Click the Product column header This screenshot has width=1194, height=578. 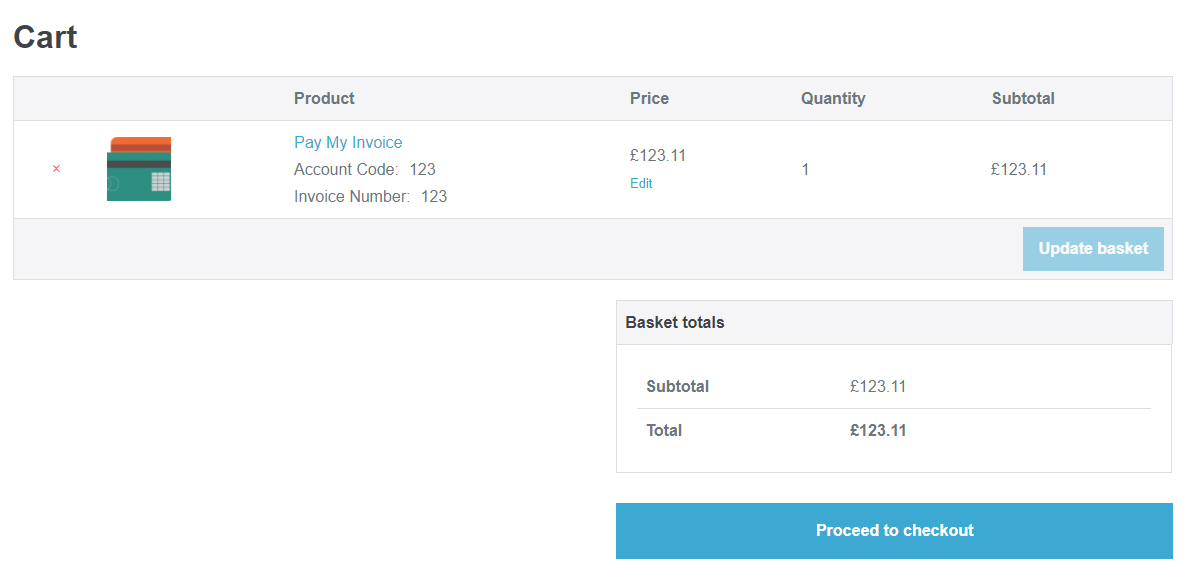[324, 98]
